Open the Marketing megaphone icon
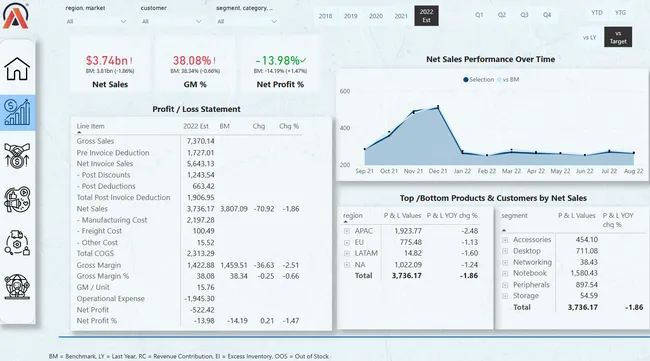The height and width of the screenshot is (361, 650). [x=17, y=199]
